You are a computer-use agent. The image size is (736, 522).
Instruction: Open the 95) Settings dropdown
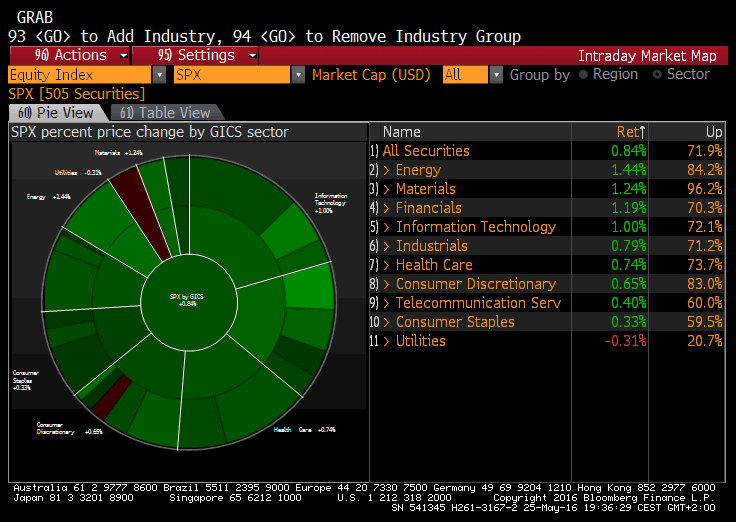195,55
